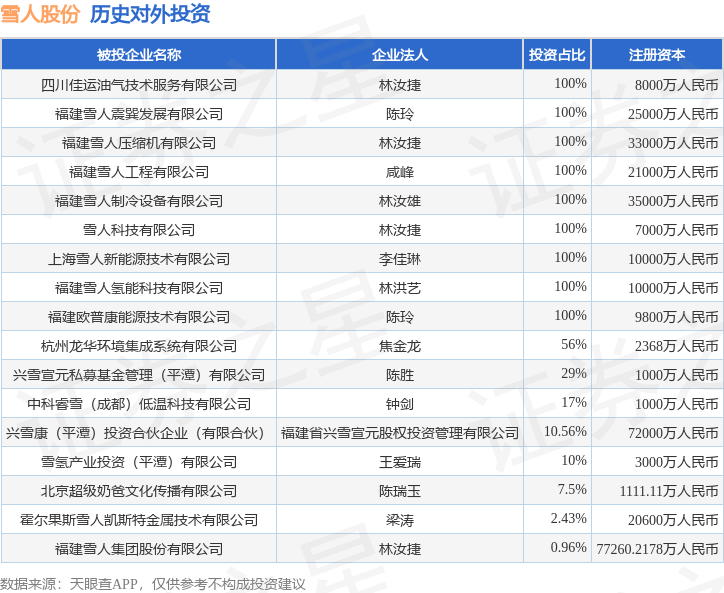The height and width of the screenshot is (593, 724).
Task: Click legal person 陈胜
Action: click(400, 375)
